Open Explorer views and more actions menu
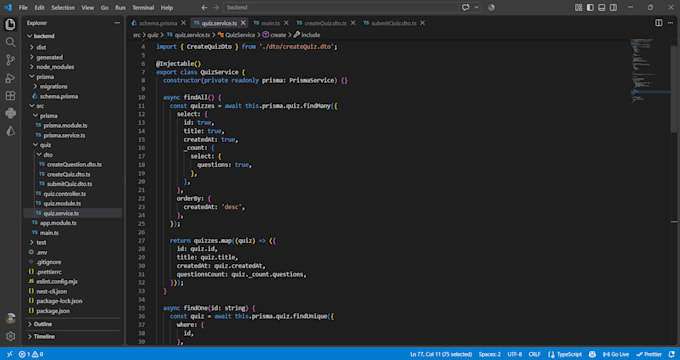 click(x=117, y=23)
